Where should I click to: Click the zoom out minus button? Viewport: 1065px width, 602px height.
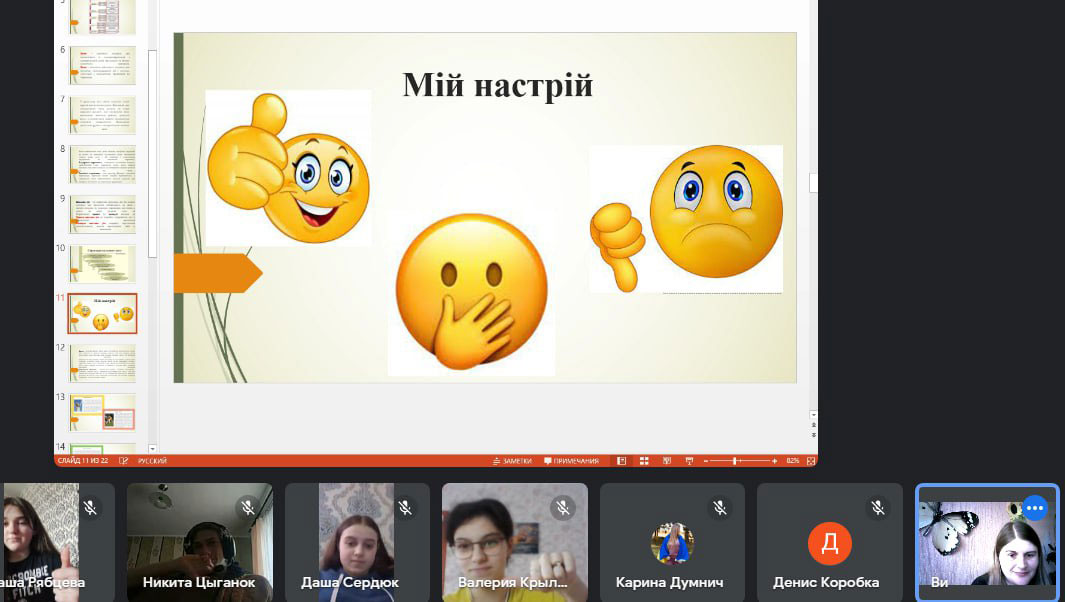[706, 461]
